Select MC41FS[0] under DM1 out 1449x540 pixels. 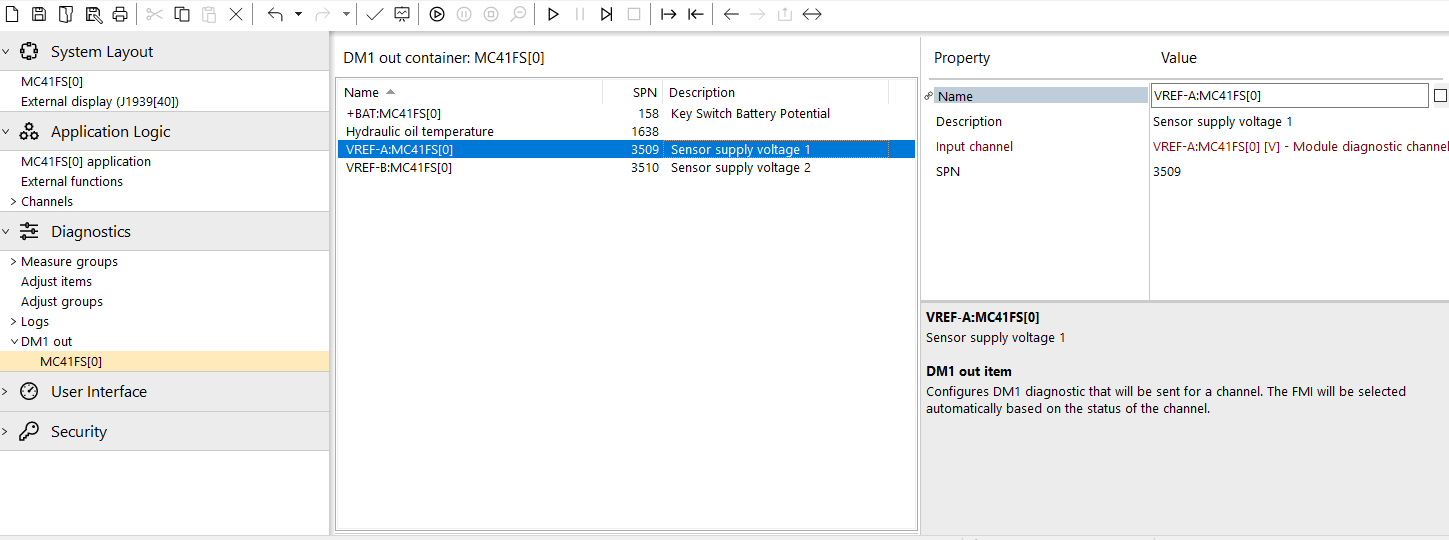71,361
